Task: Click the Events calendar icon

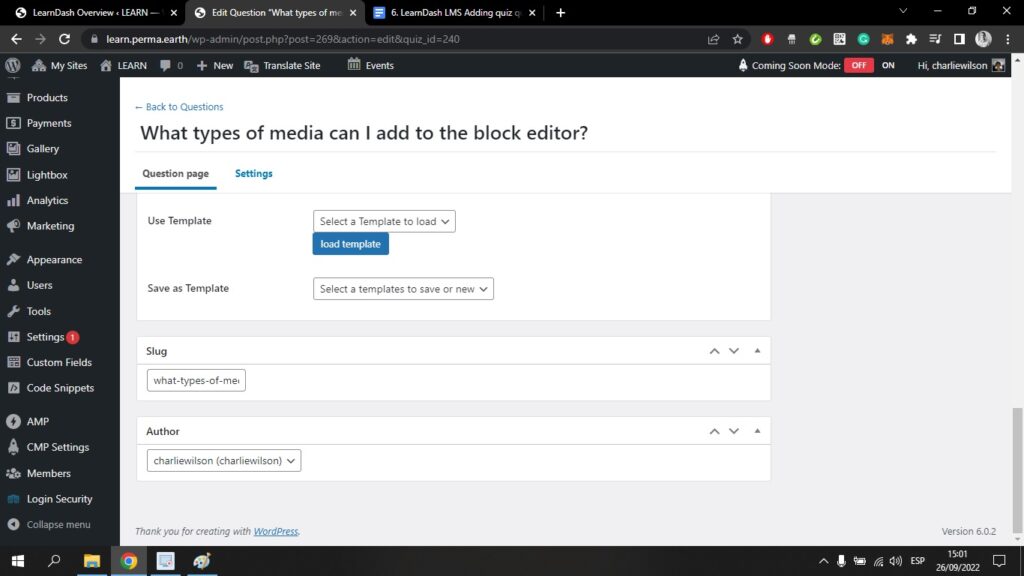Action: pos(354,65)
